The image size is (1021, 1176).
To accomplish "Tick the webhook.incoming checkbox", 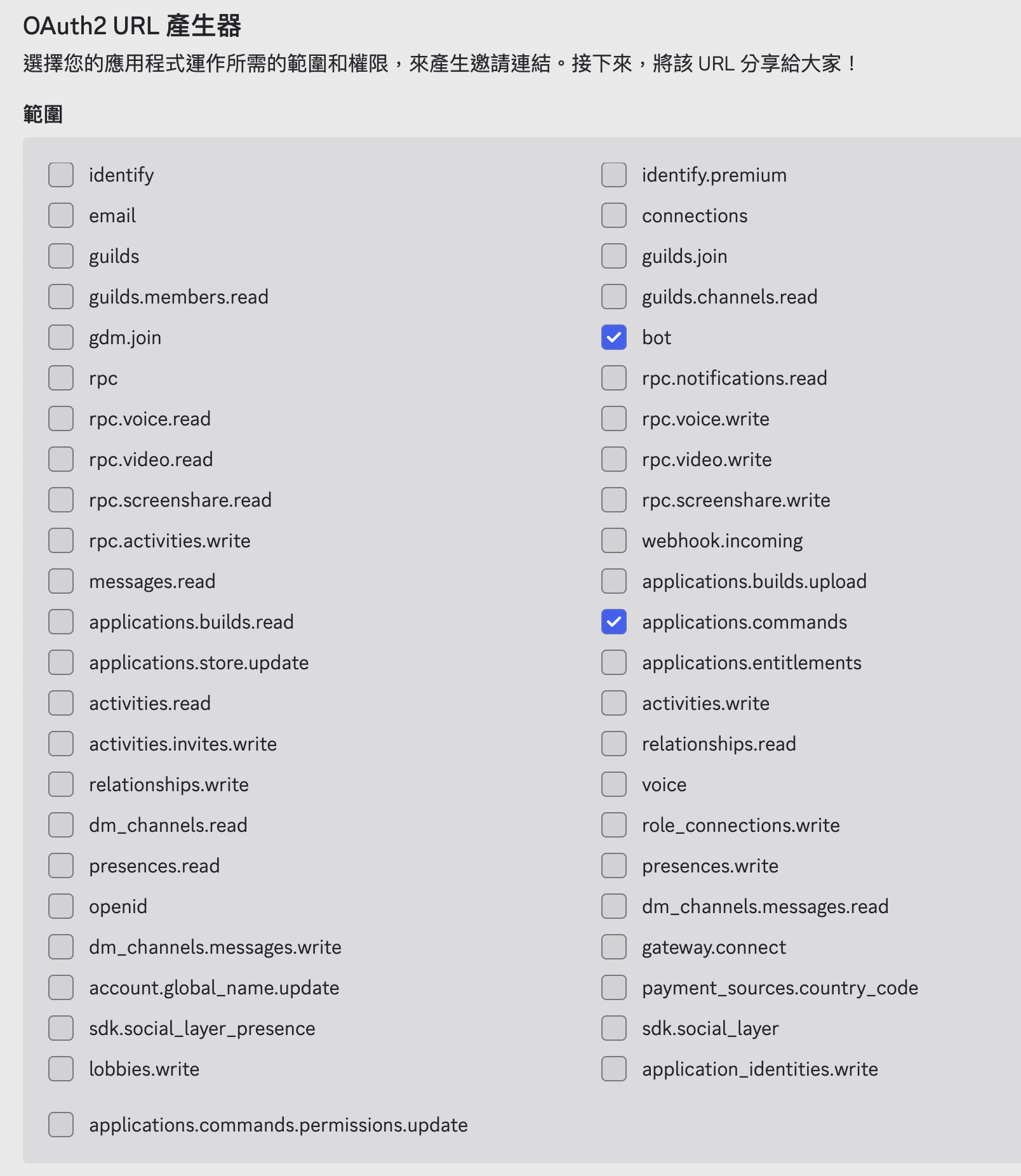I will 614,541.
